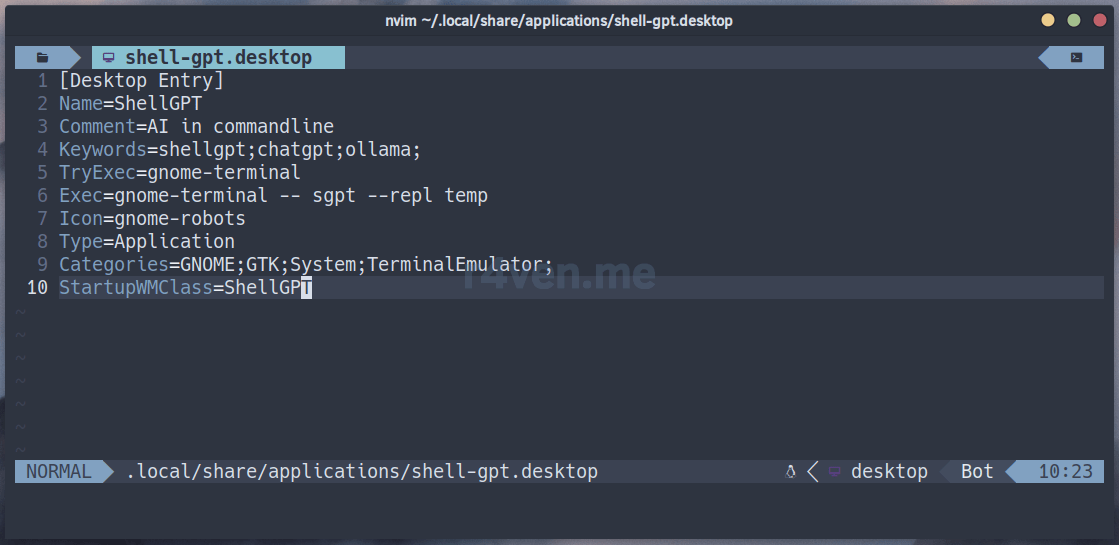
Task: Click line number 1 in the gutter
Action: coord(43,81)
